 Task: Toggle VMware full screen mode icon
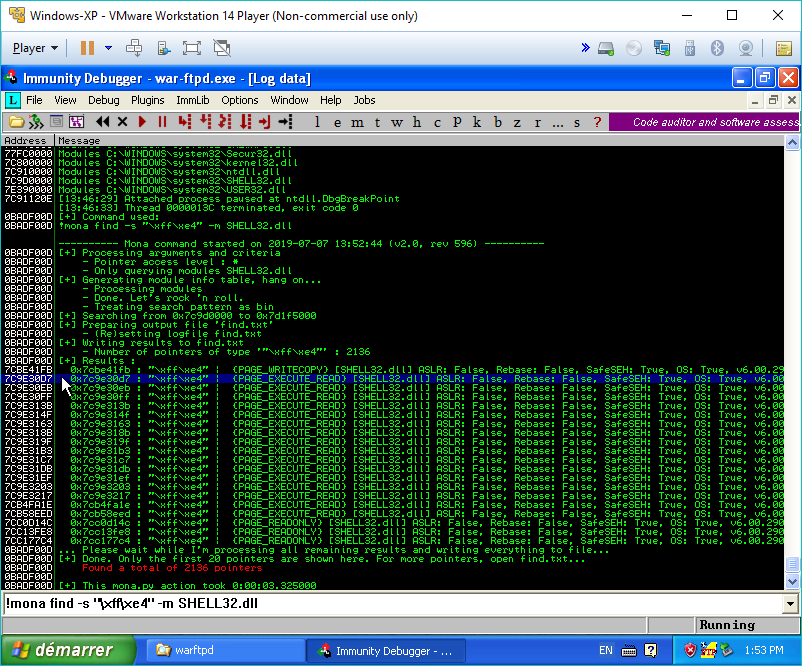tap(192, 48)
